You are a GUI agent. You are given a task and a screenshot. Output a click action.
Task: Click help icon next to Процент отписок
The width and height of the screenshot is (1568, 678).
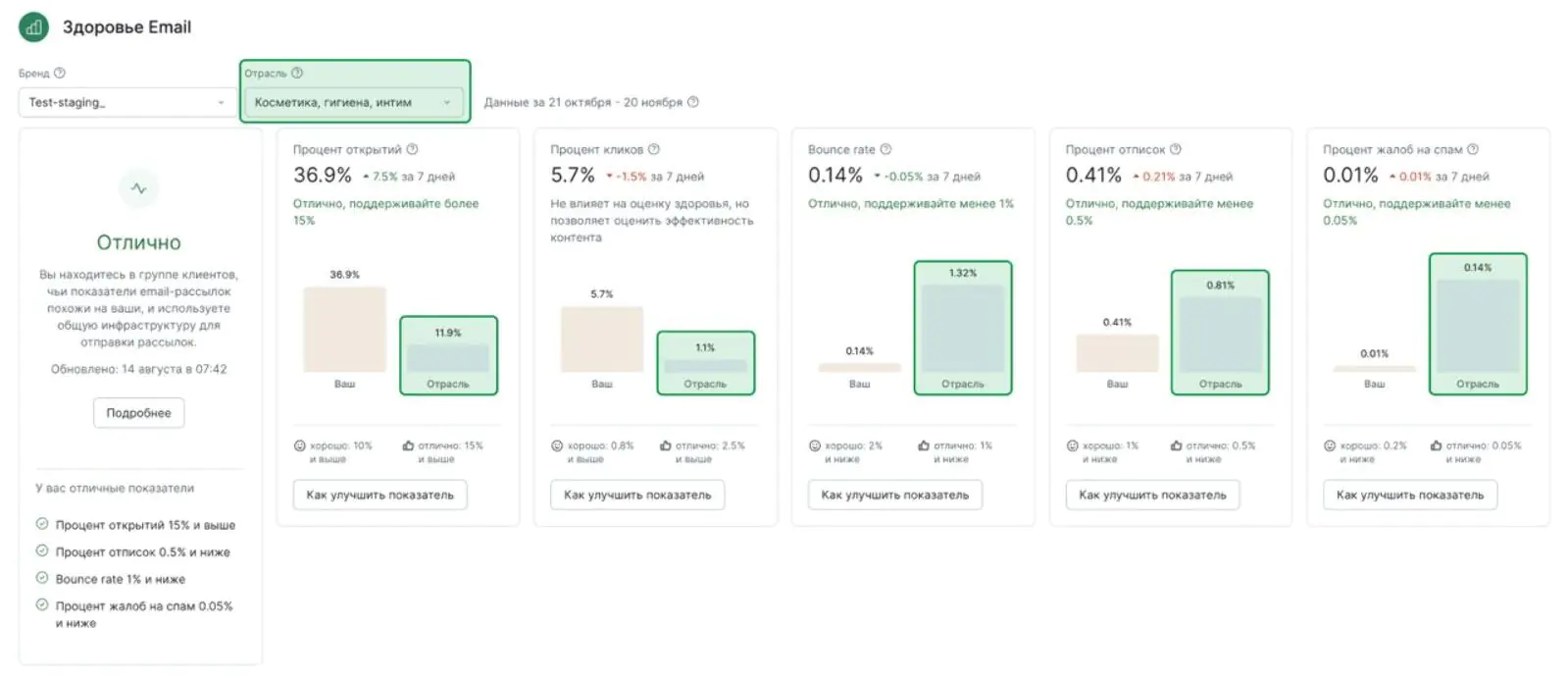coord(1176,149)
